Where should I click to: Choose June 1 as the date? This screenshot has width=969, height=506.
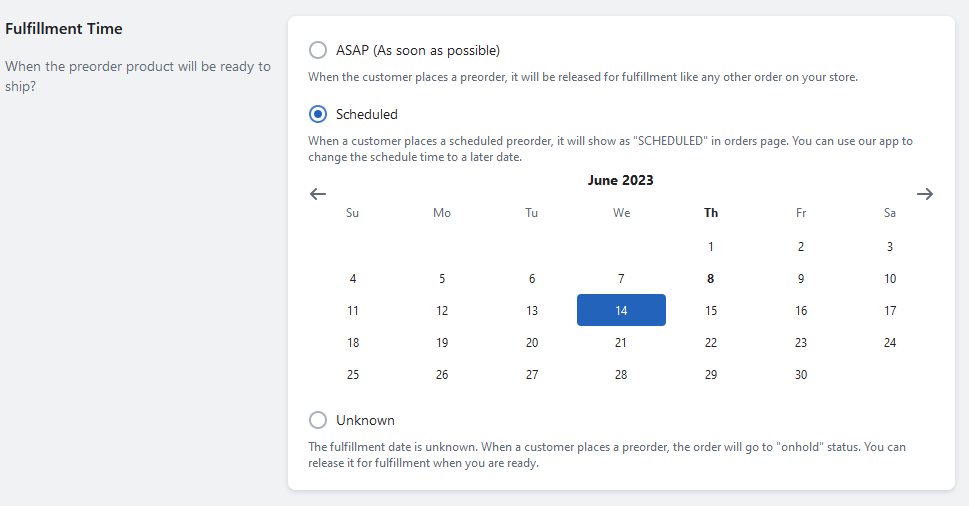click(x=710, y=246)
